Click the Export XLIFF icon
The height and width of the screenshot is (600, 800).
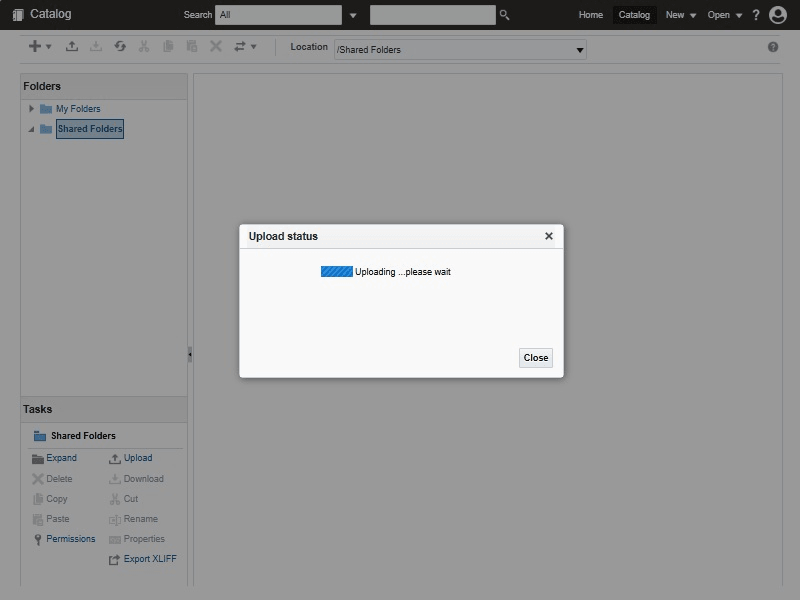point(114,560)
